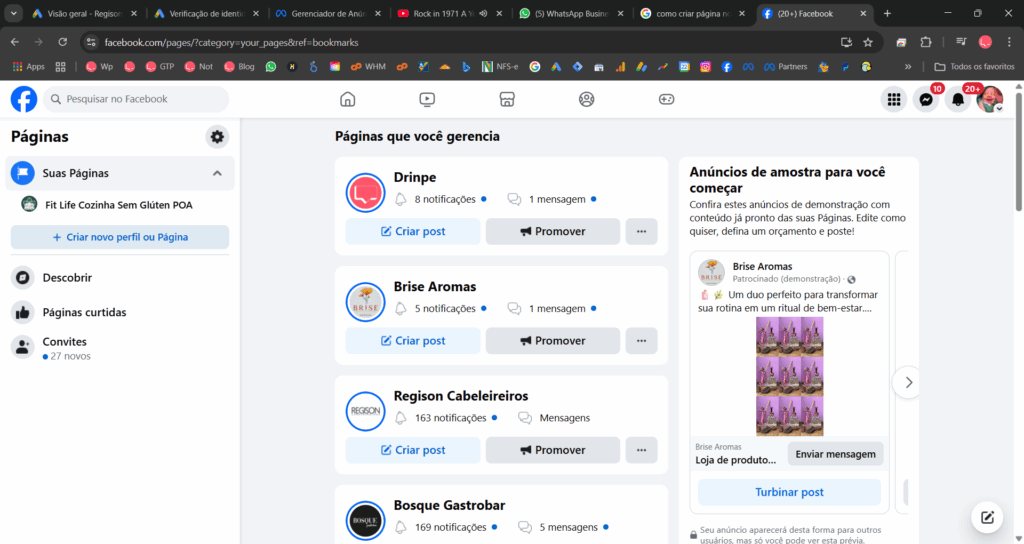The height and width of the screenshot is (544, 1024).
Task: Open more options for Drinpe
Action: point(641,231)
